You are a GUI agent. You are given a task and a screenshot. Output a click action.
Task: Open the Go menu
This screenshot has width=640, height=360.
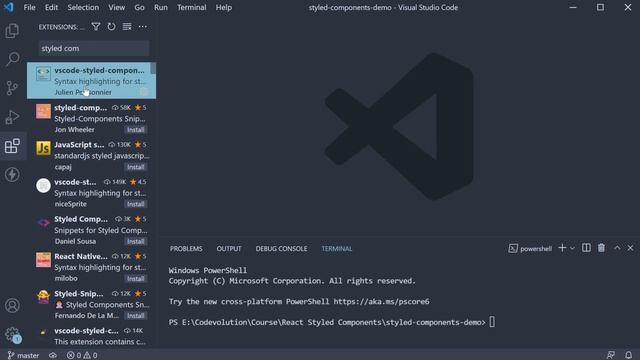click(x=139, y=7)
